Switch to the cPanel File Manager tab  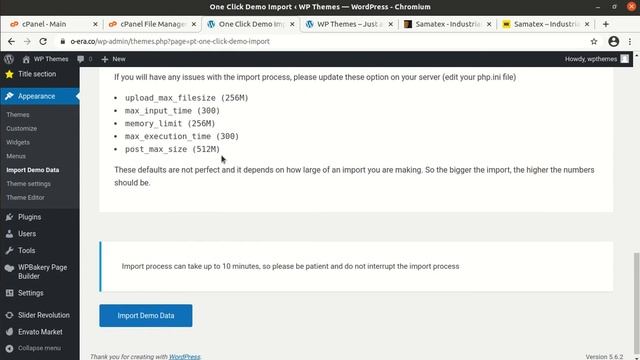tap(152, 24)
